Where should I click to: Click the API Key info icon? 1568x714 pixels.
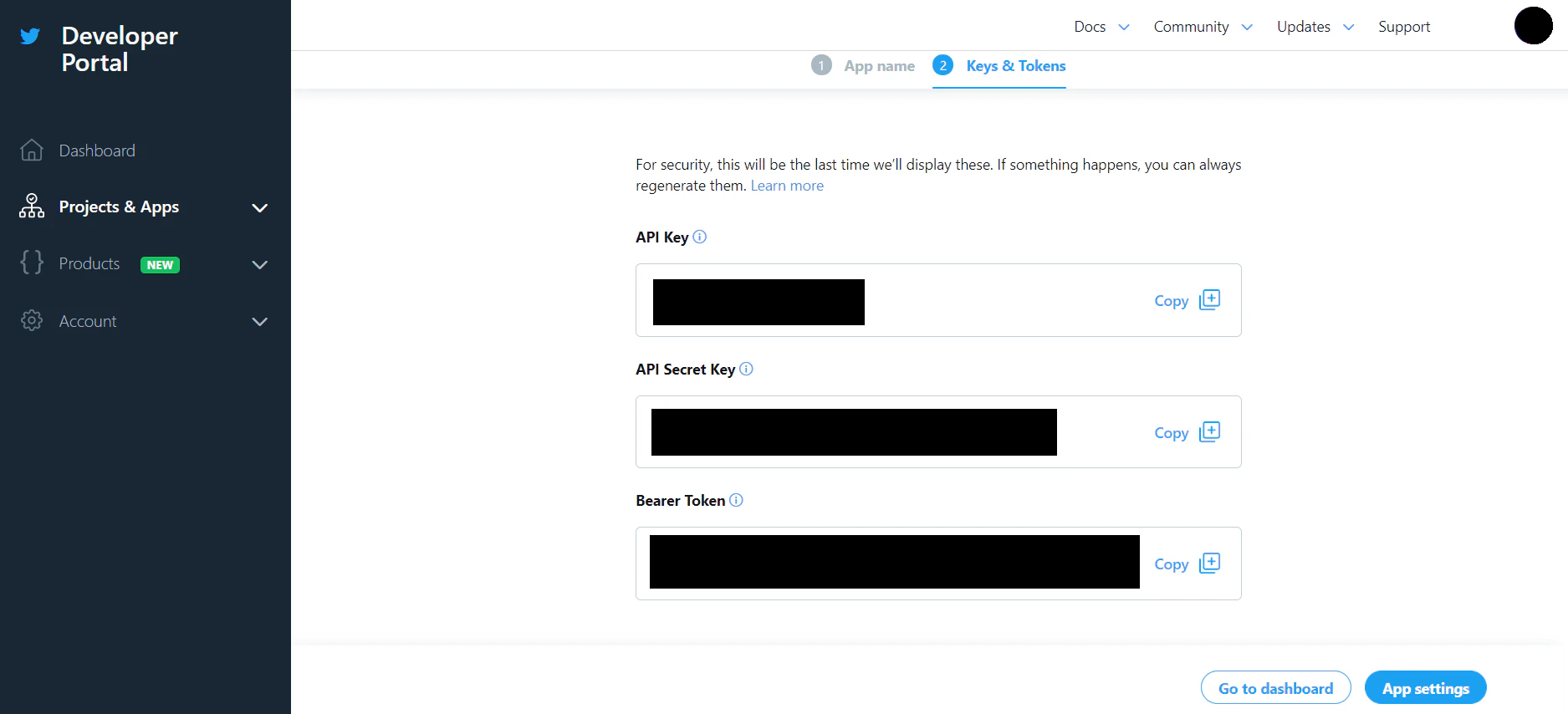click(700, 237)
